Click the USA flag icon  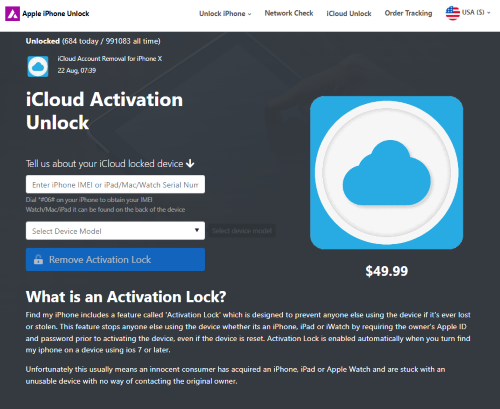[x=453, y=13]
